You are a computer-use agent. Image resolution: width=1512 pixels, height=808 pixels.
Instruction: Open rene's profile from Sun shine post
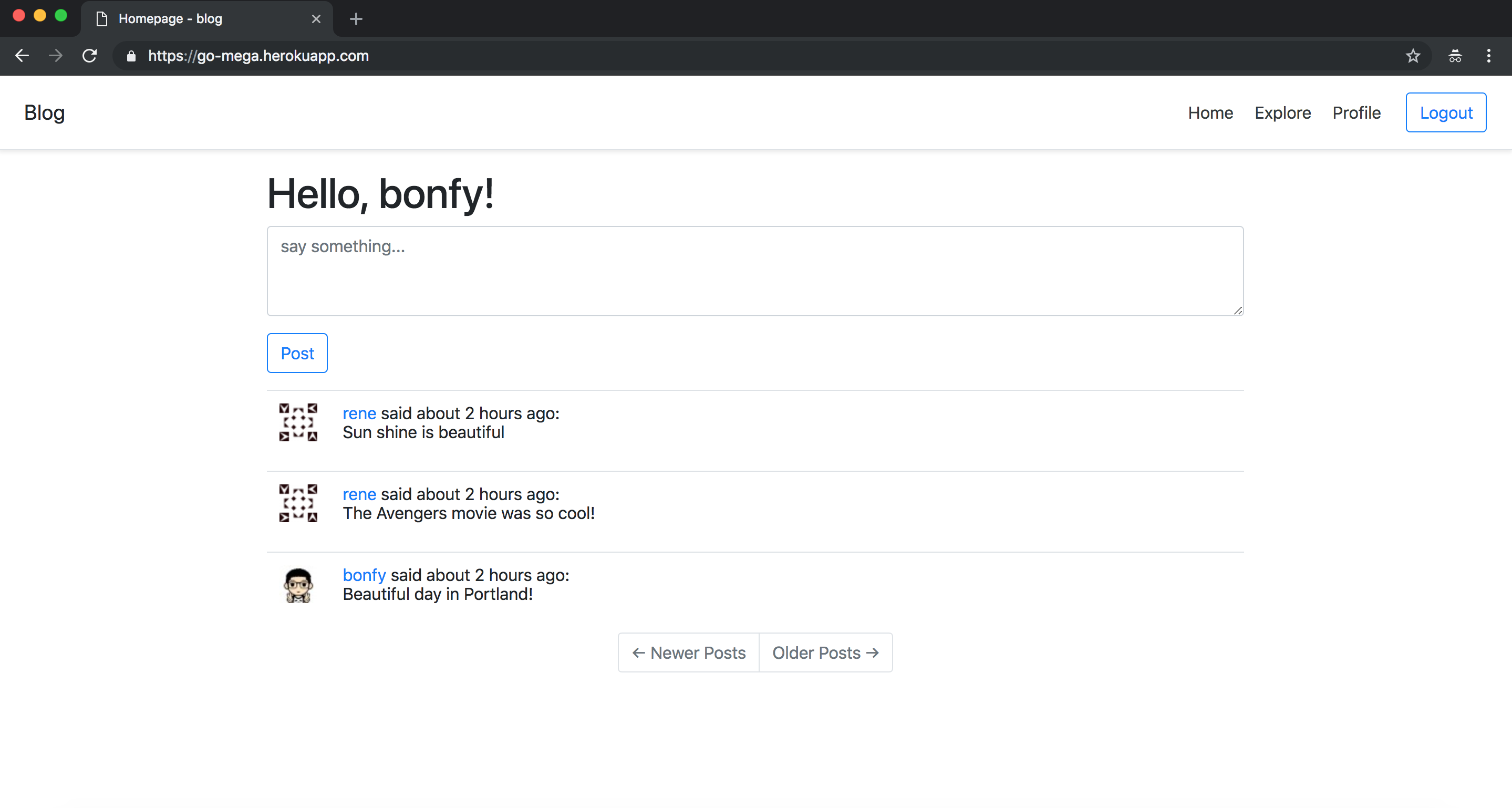(x=359, y=413)
